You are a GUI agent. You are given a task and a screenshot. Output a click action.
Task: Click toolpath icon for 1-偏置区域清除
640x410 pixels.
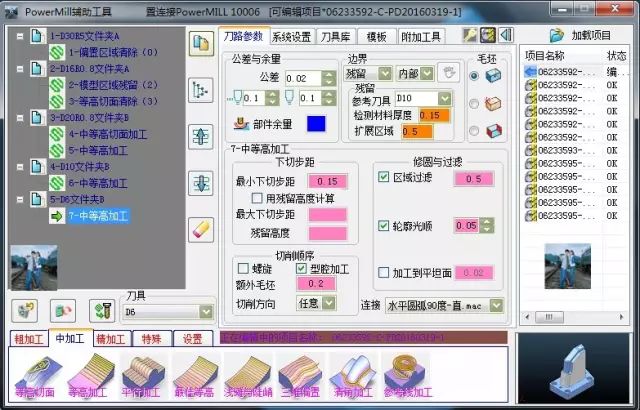(57, 52)
